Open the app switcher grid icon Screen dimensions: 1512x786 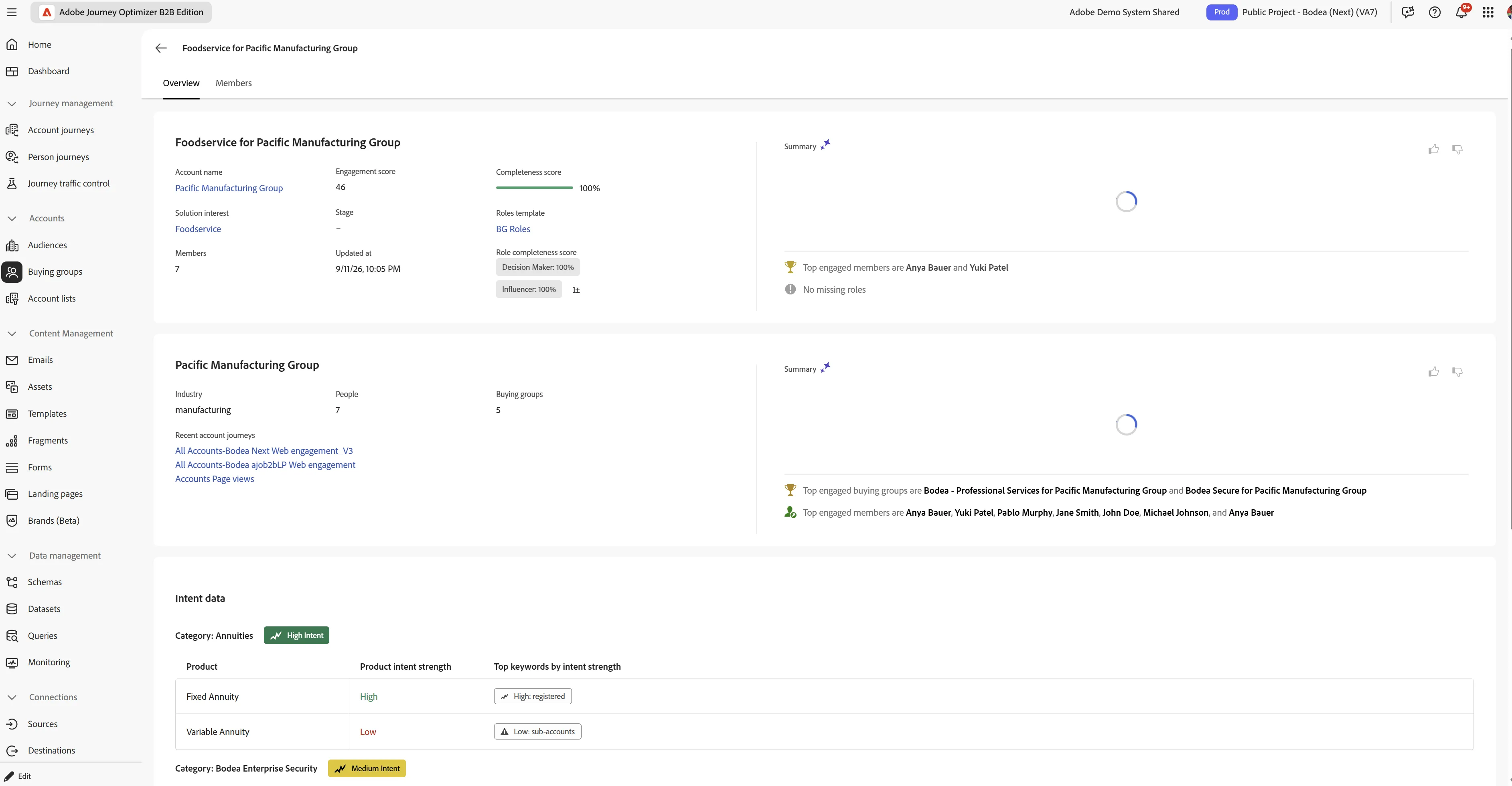coord(1488,12)
